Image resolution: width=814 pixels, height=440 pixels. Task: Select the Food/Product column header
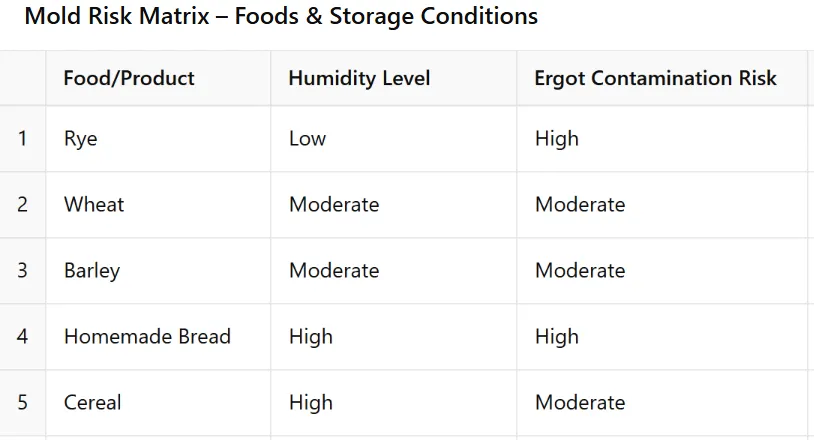[x=129, y=78]
